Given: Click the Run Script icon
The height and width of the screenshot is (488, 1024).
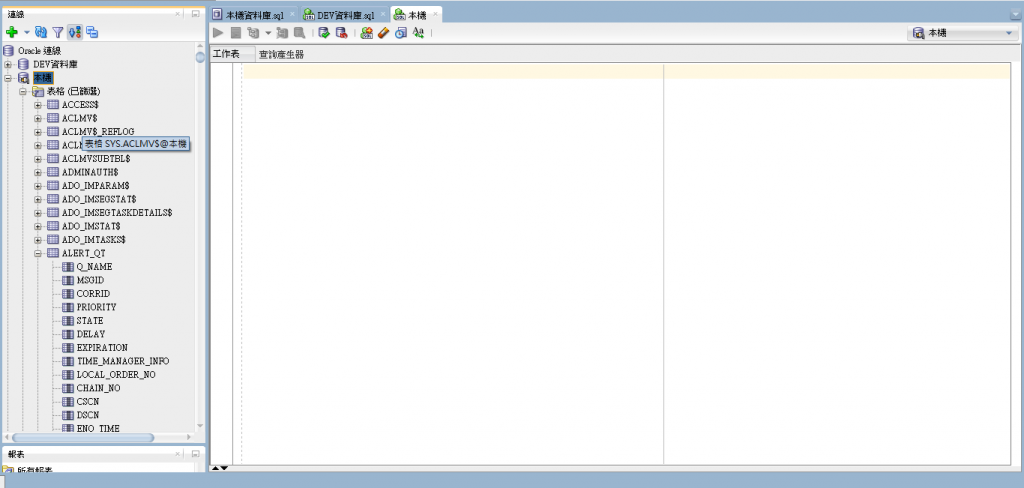Looking at the screenshot, I should [236, 33].
